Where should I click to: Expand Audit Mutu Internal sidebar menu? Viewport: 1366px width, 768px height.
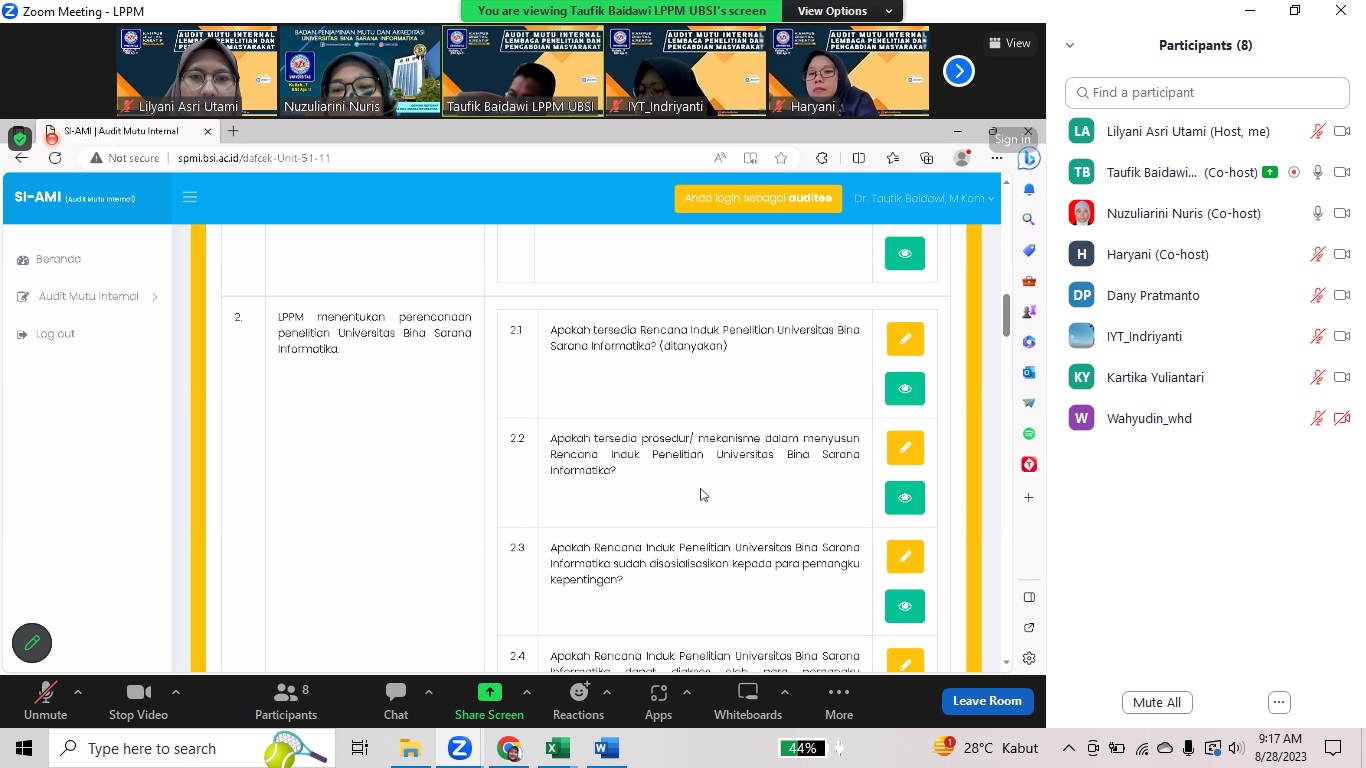pyautogui.click(x=88, y=296)
